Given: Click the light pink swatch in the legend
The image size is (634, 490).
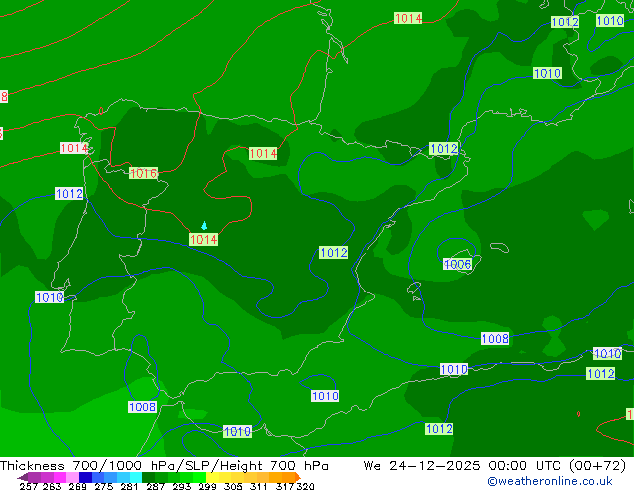Looking at the screenshot, I should (x=72, y=477).
